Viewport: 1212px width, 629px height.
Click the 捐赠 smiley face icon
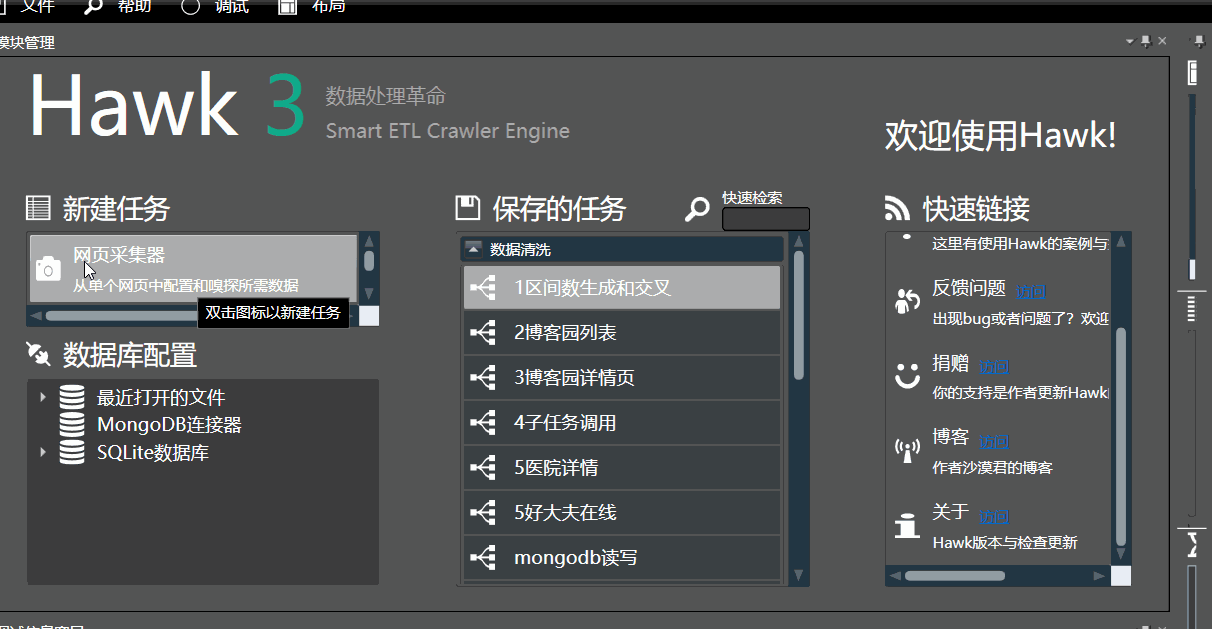[x=907, y=375]
